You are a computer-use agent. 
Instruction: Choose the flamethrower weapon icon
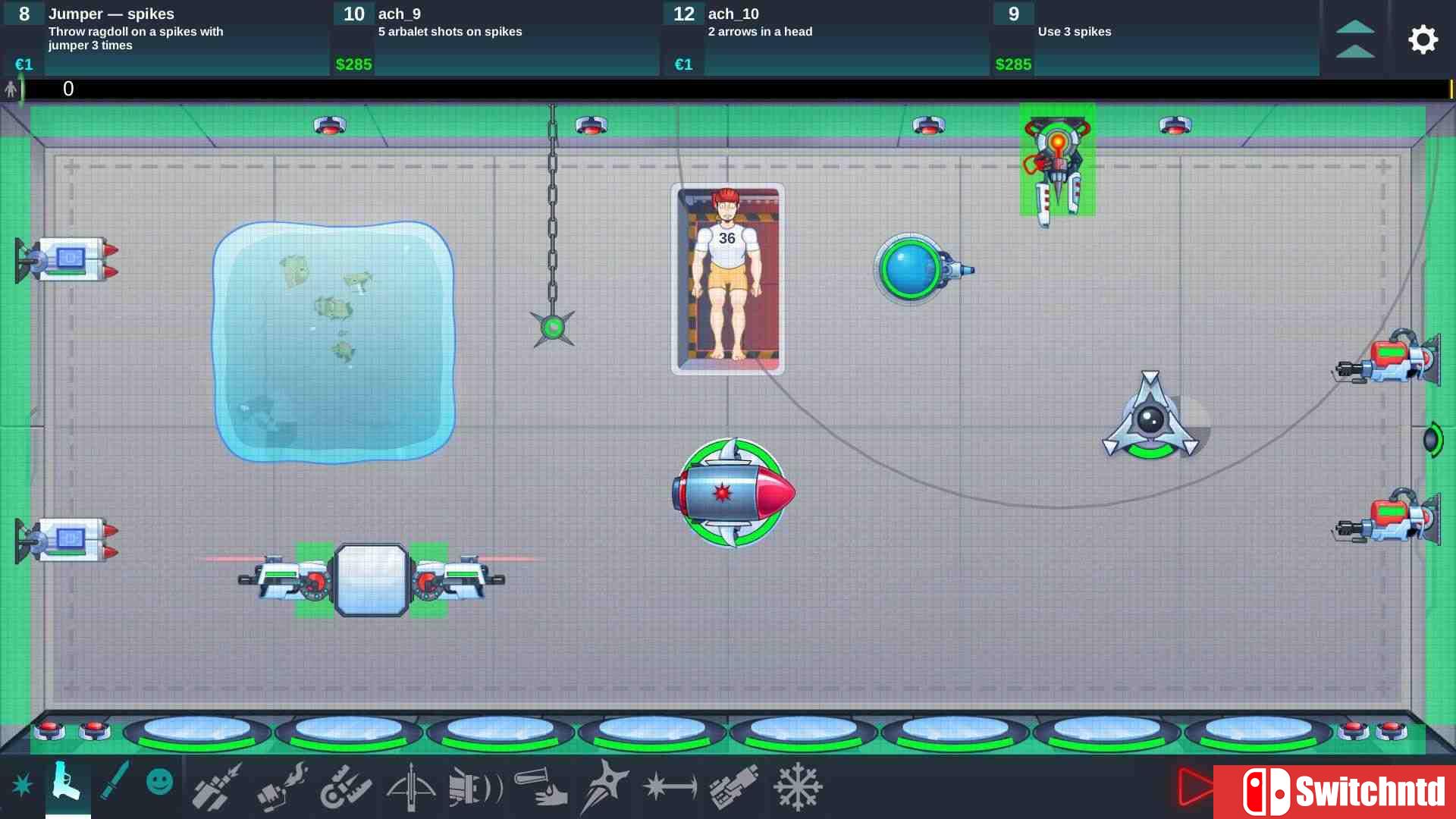tap(281, 786)
